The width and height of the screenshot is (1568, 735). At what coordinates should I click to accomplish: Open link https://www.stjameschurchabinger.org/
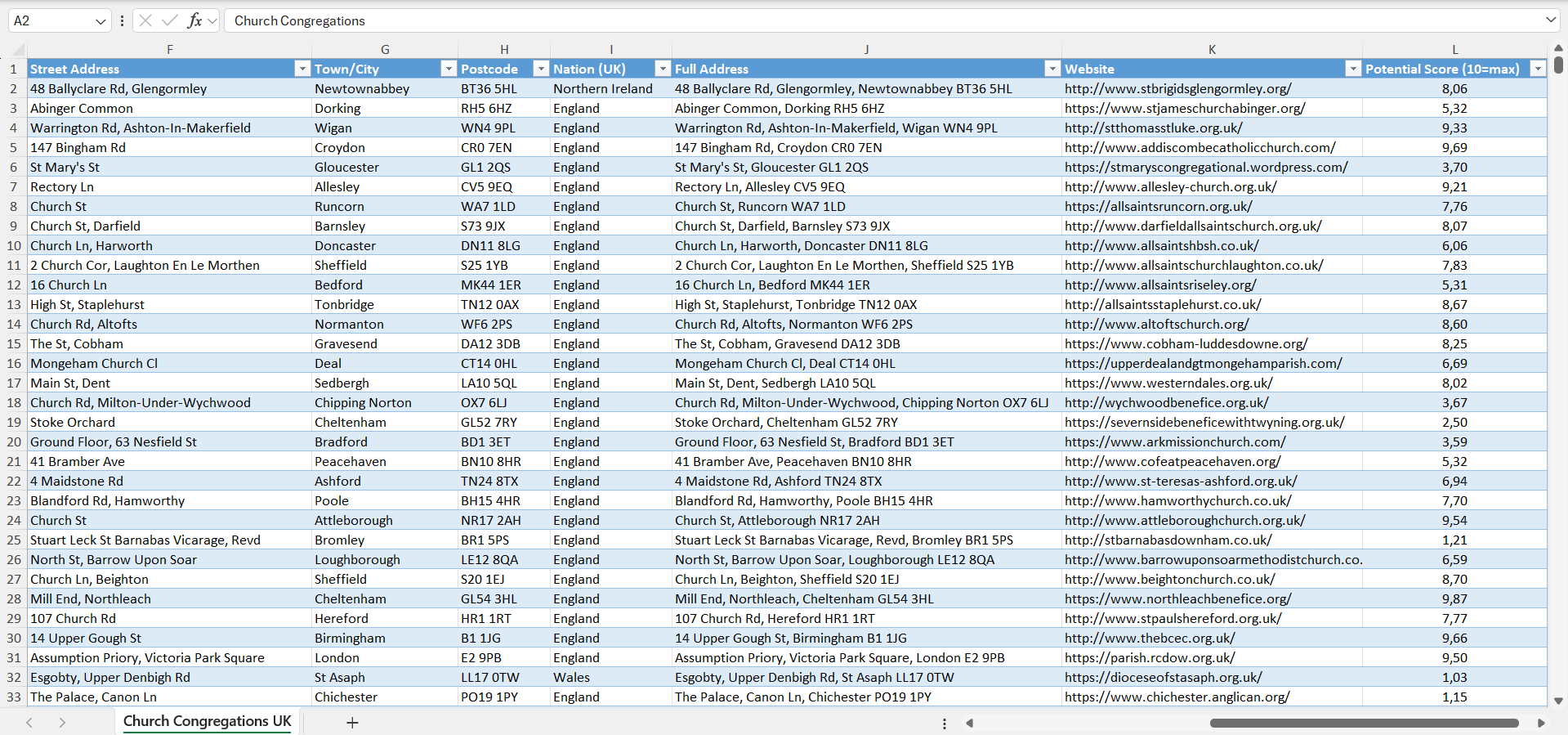tap(1185, 109)
